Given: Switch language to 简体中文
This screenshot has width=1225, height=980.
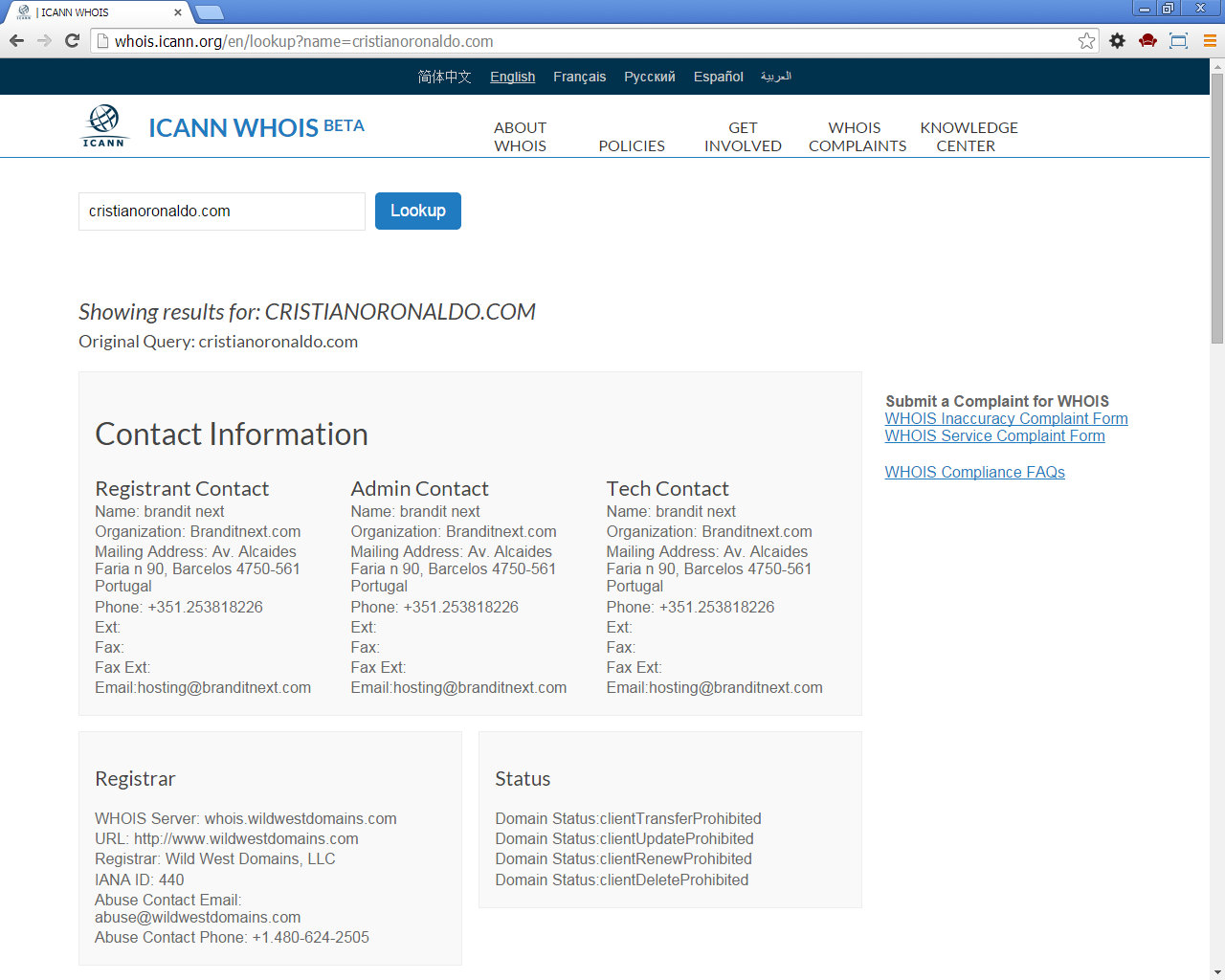Looking at the screenshot, I should 444,77.
